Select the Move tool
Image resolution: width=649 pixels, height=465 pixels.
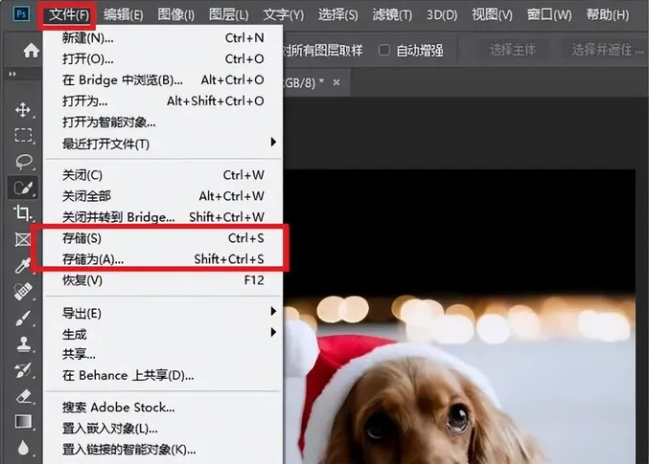pyautogui.click(x=23, y=110)
